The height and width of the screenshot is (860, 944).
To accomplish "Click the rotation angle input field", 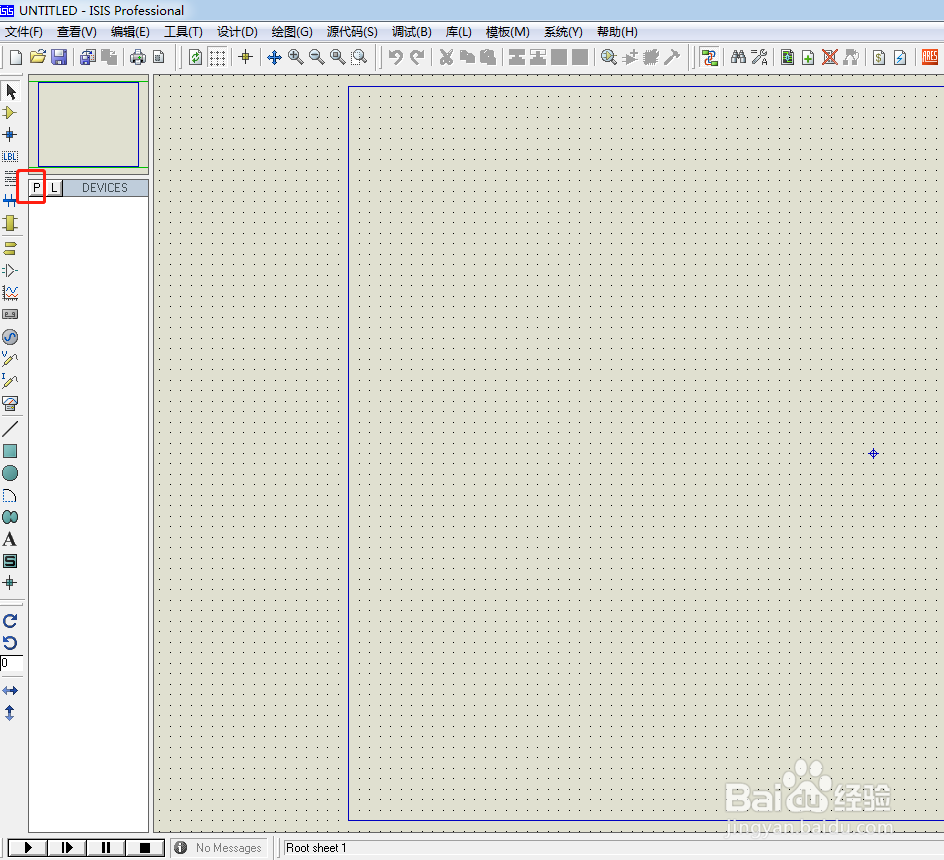I will tap(11, 664).
